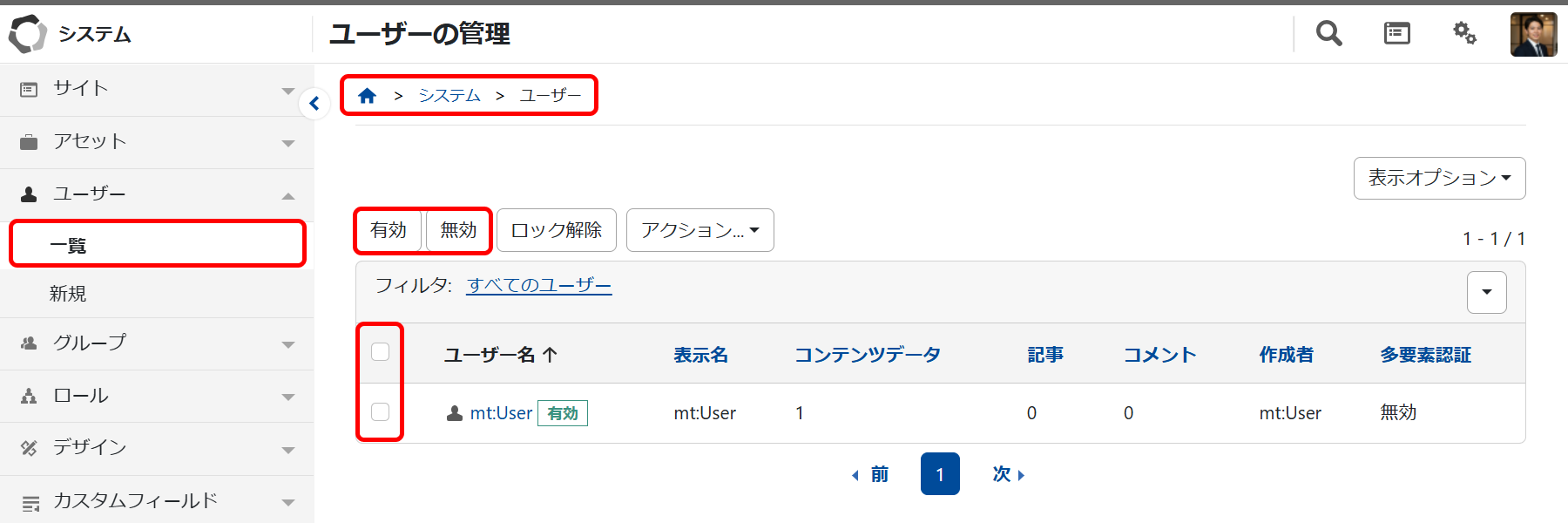Image resolution: width=1568 pixels, height=523 pixels.
Task: Select 新規 under the user menu
Action: (68, 294)
